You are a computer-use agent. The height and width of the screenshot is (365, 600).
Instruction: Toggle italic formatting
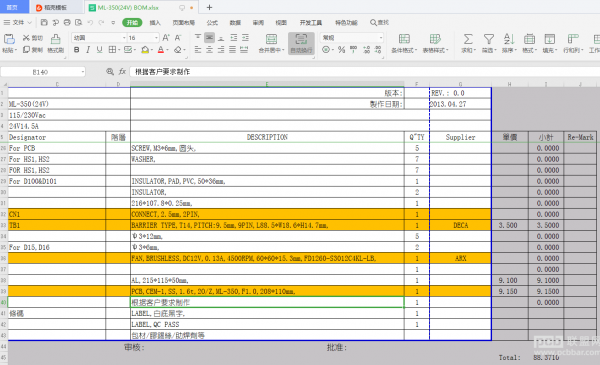point(88,50)
